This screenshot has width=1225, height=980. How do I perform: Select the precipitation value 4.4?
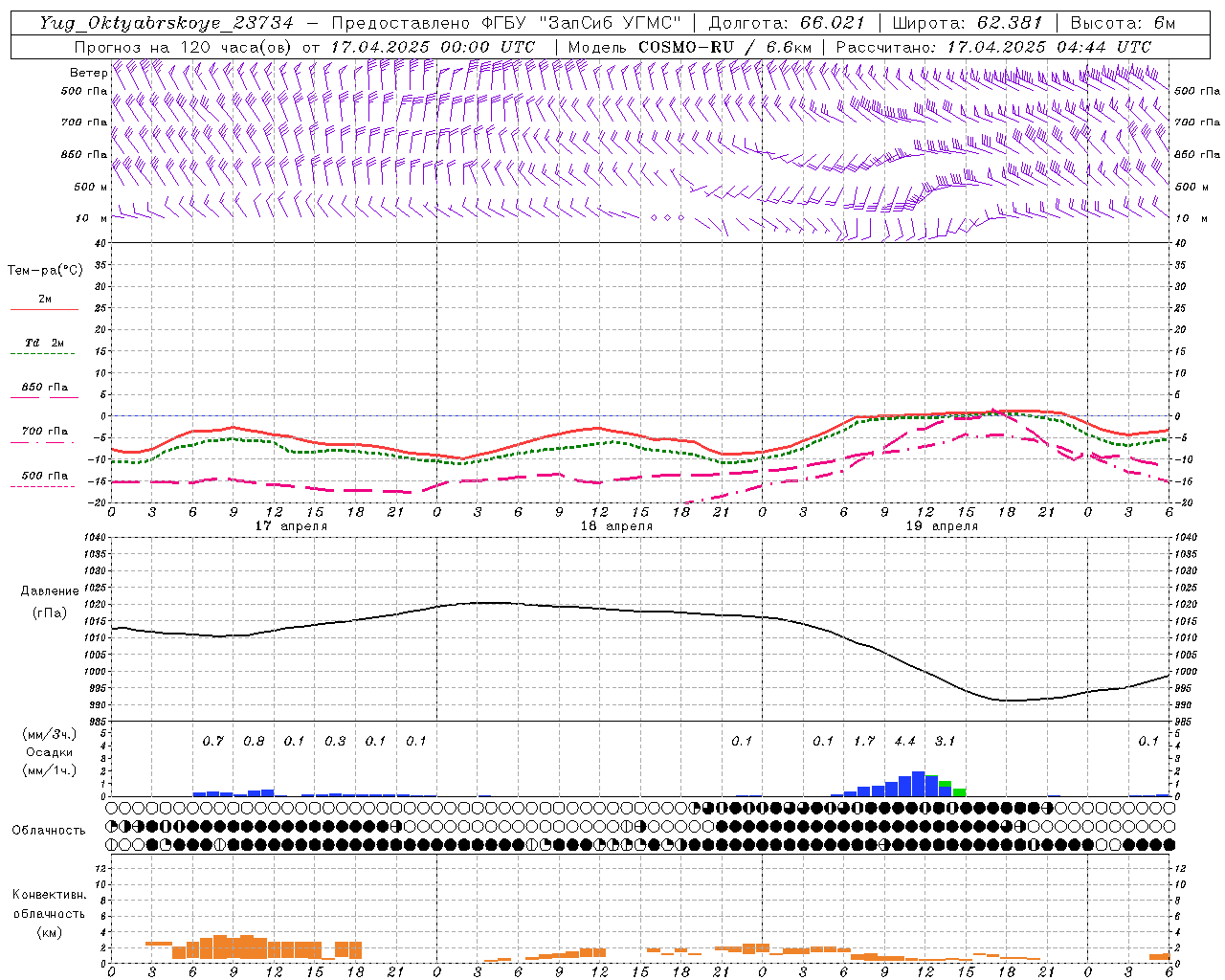click(x=904, y=741)
